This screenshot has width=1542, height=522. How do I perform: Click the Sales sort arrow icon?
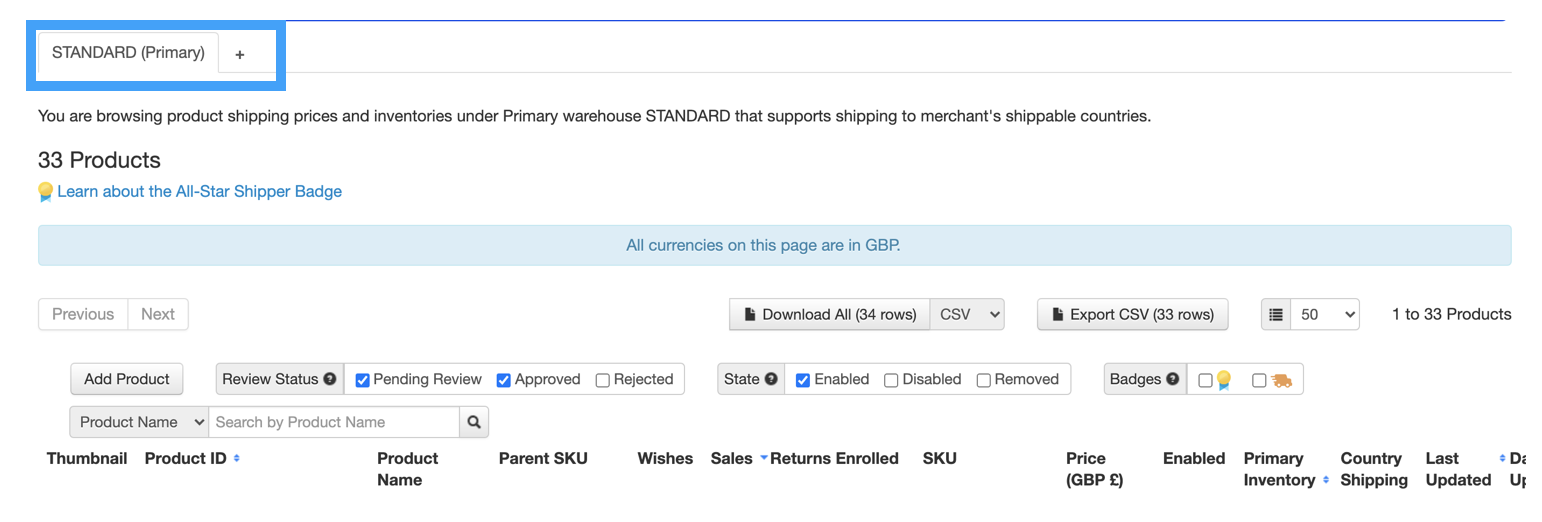pyautogui.click(x=764, y=458)
